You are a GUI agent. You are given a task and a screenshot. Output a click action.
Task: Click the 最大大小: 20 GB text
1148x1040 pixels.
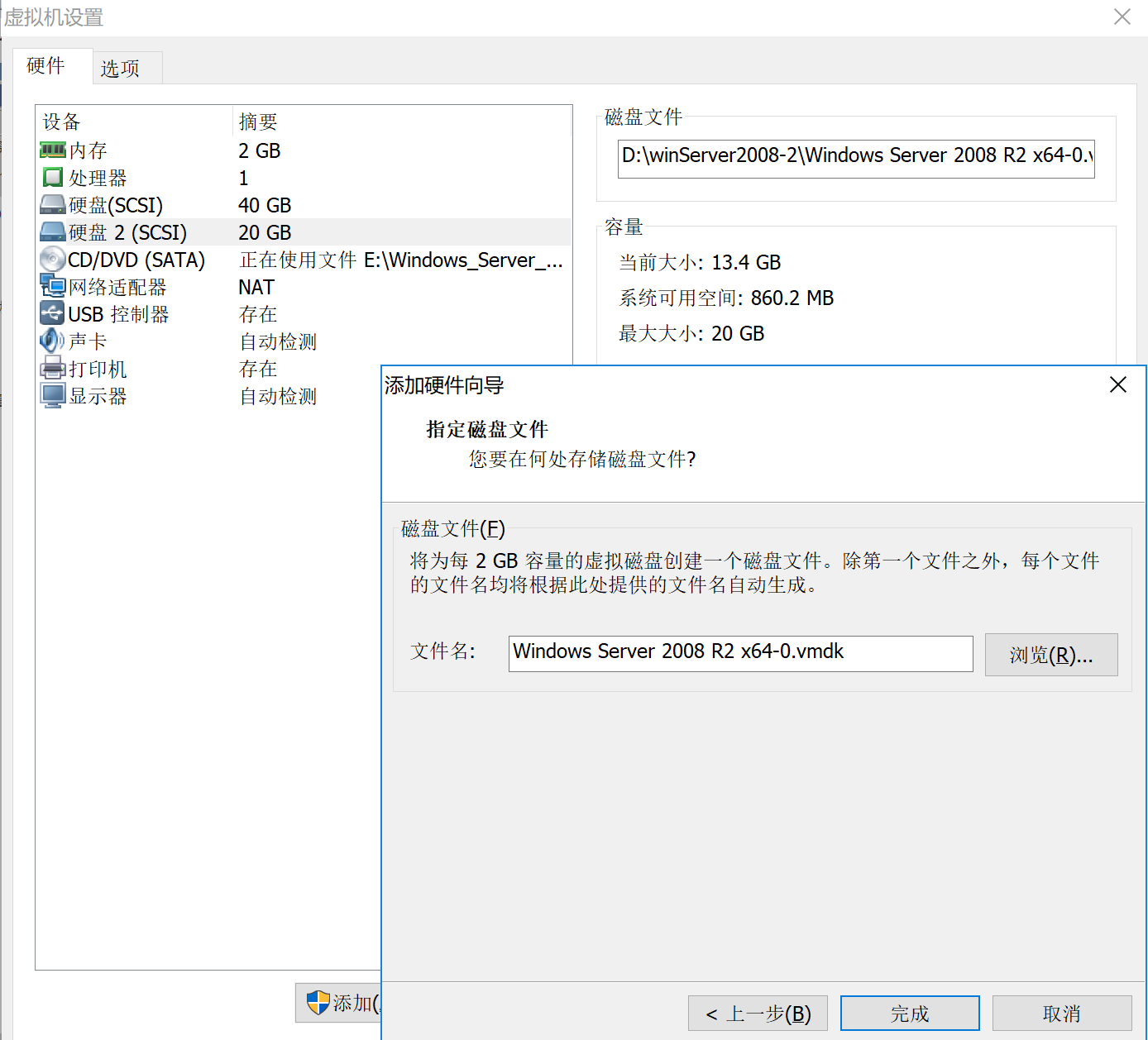click(x=691, y=333)
